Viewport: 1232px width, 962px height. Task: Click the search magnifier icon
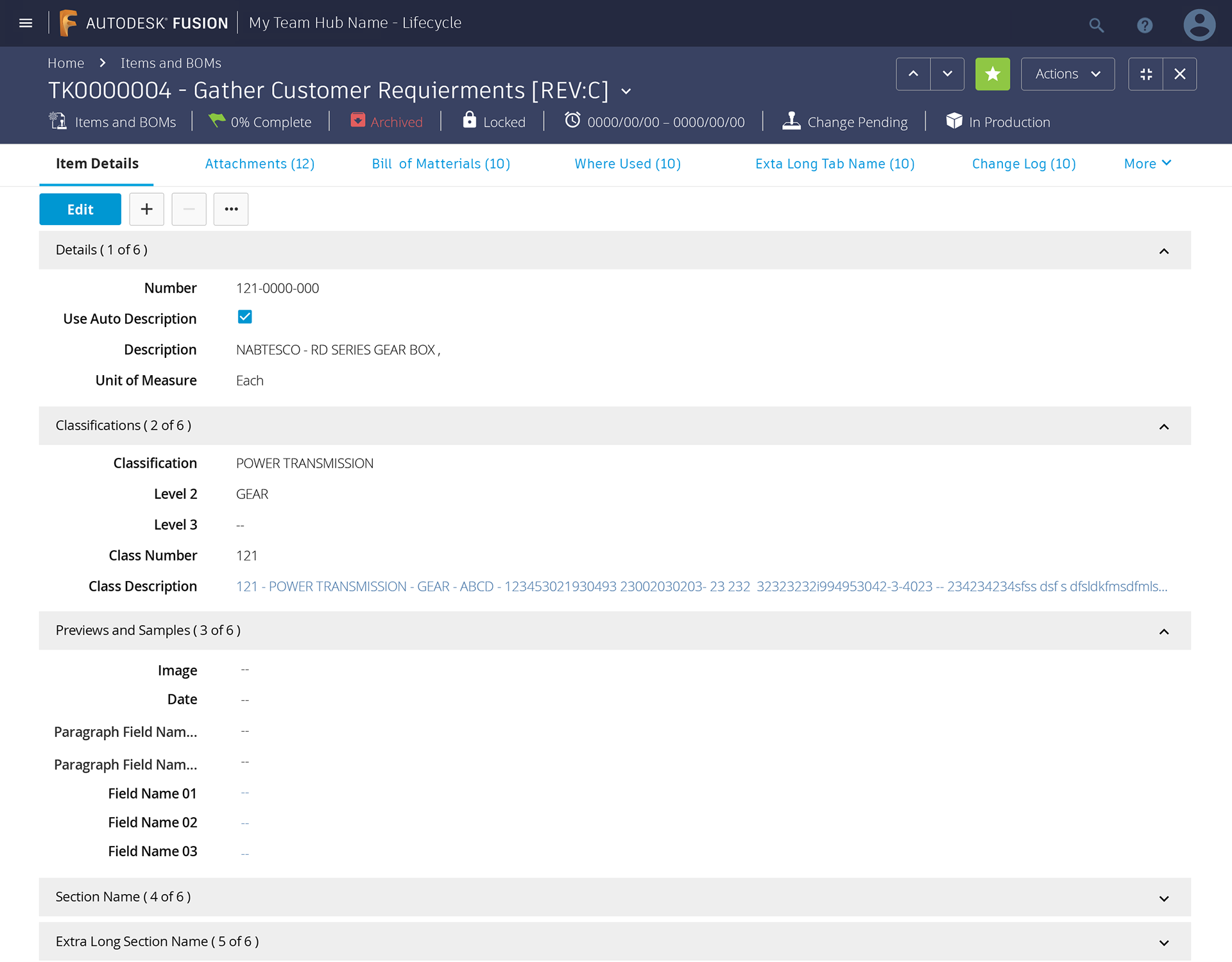(x=1096, y=25)
